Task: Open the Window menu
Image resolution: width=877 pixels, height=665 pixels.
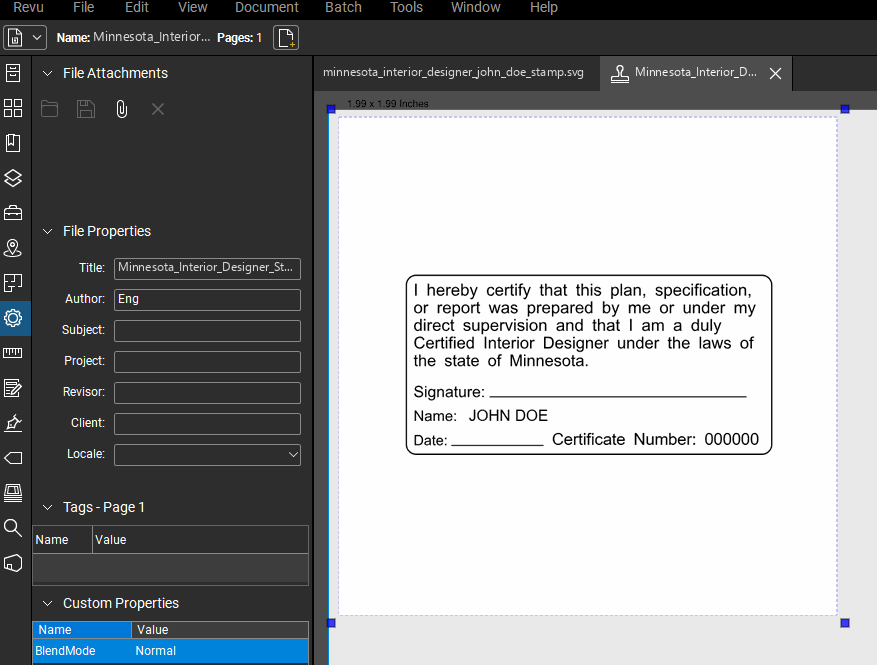Action: [475, 7]
